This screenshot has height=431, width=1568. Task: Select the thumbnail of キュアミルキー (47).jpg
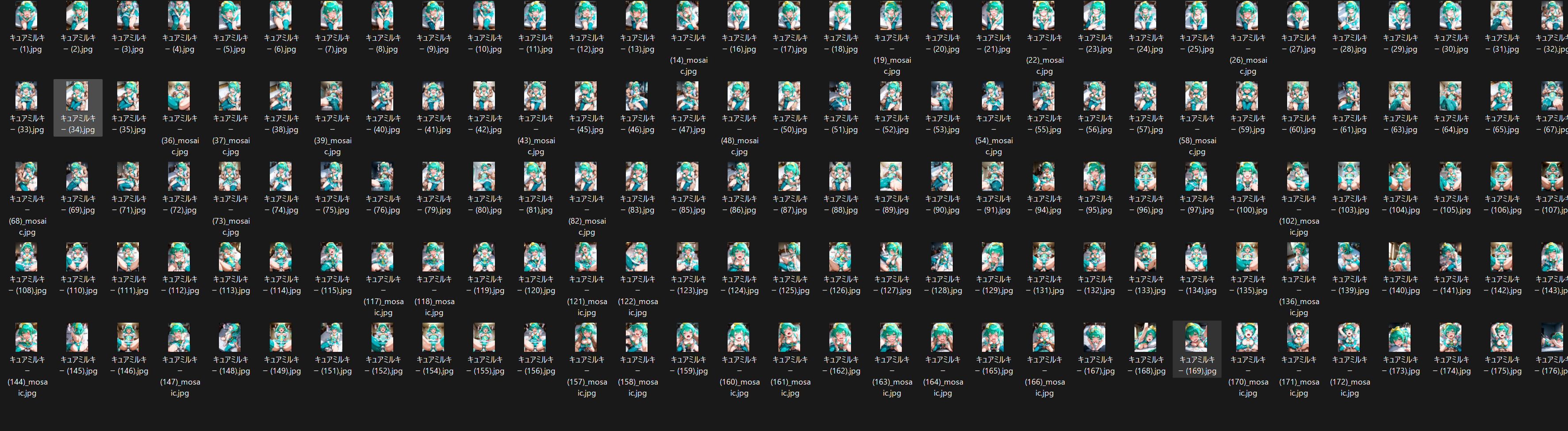pyautogui.click(x=688, y=96)
